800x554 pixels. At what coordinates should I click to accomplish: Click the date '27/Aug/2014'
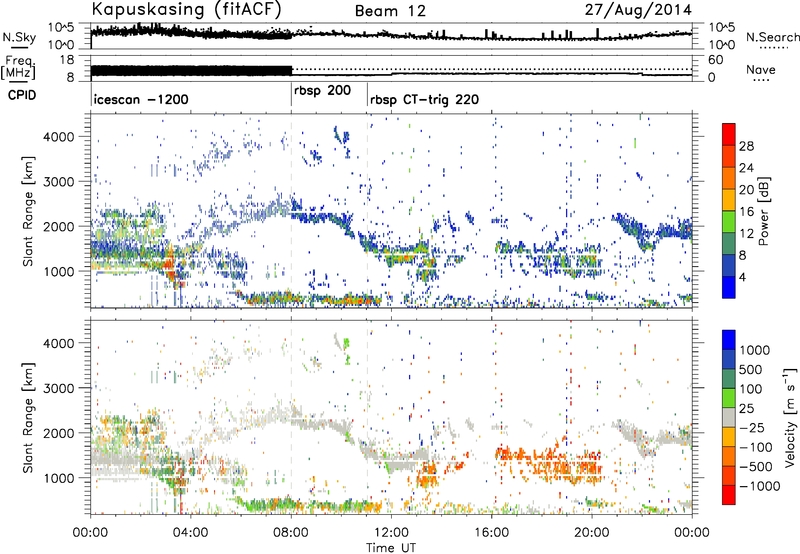[x=638, y=10]
